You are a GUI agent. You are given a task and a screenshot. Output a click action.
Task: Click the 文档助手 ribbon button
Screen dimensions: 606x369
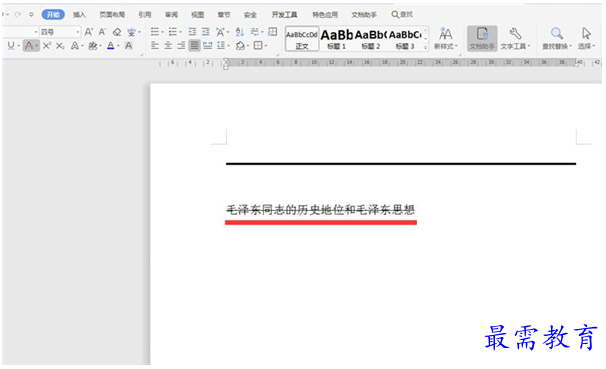[482, 39]
